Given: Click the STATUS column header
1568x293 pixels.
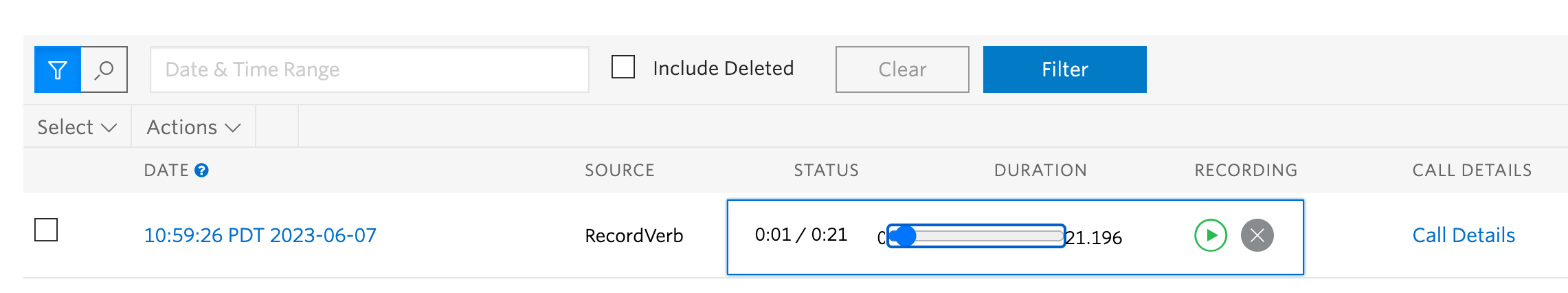Looking at the screenshot, I should point(827,171).
